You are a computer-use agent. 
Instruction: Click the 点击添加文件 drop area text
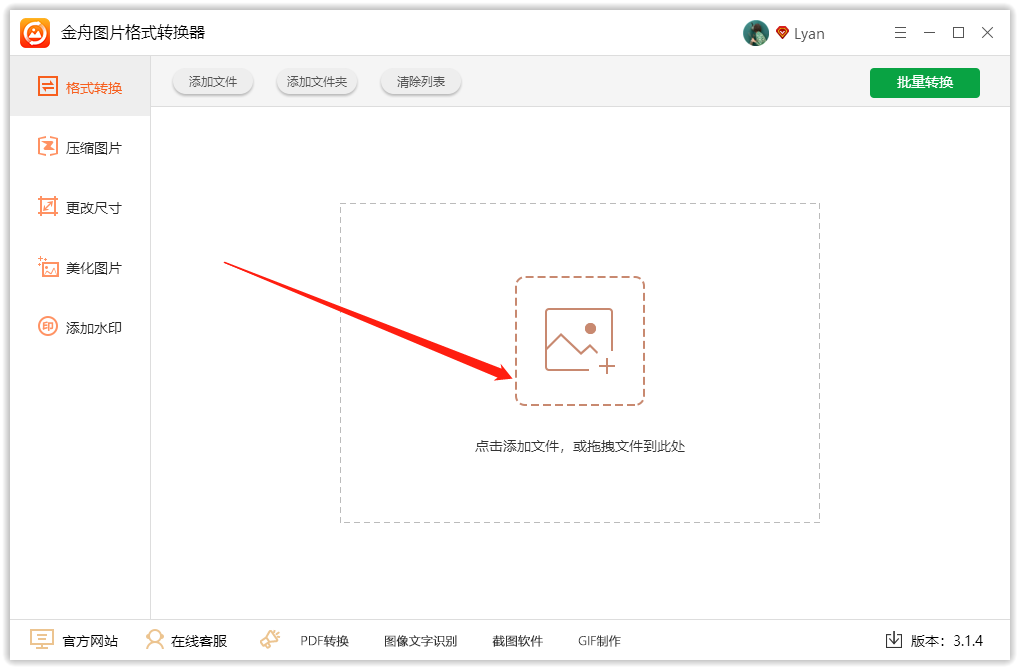[580, 446]
